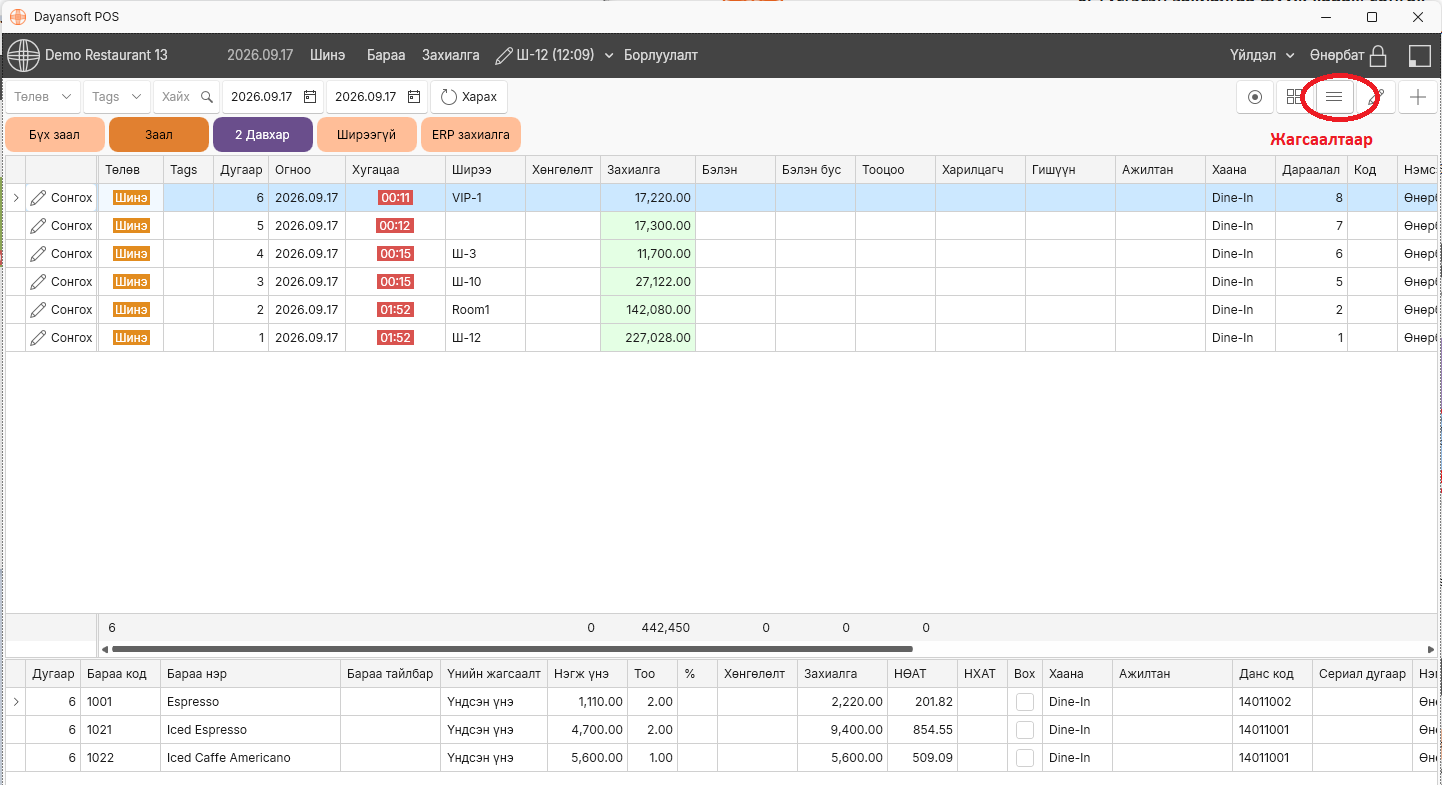Click the lock icon next to Өнөрбат
Image resolution: width=1442 pixels, height=785 pixels.
[1378, 55]
